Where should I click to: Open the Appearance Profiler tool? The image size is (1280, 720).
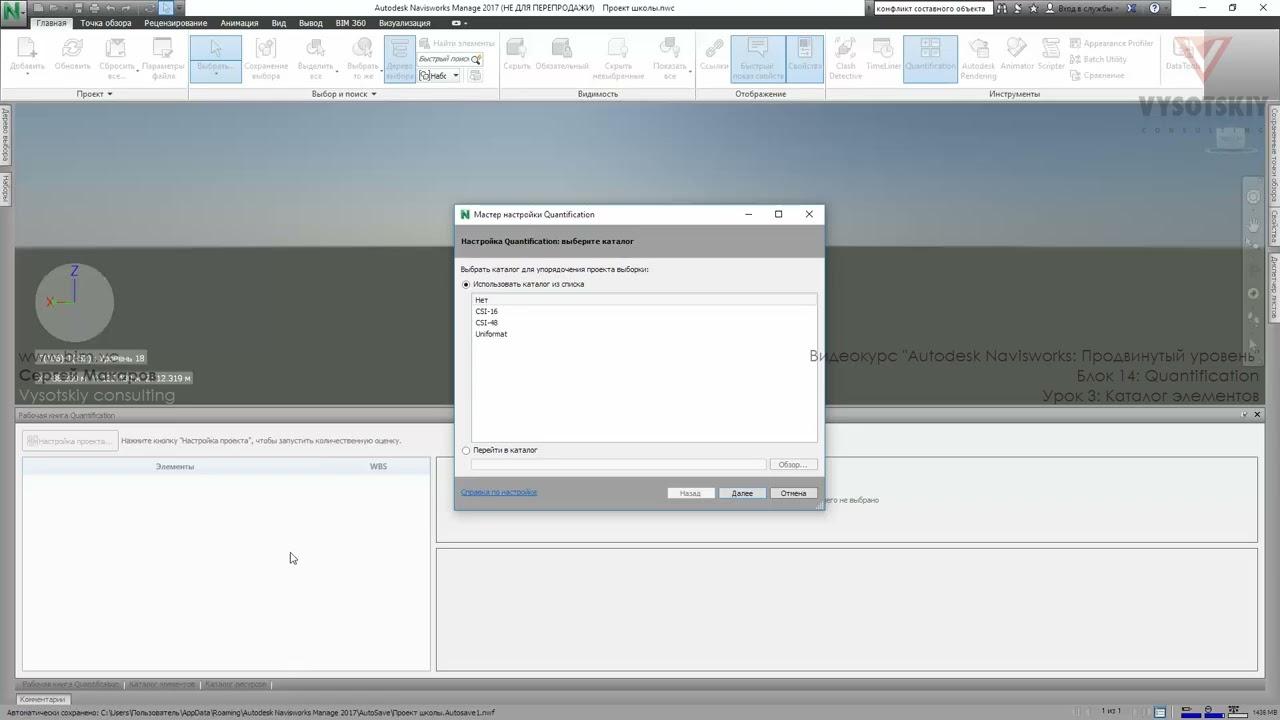tap(1111, 43)
